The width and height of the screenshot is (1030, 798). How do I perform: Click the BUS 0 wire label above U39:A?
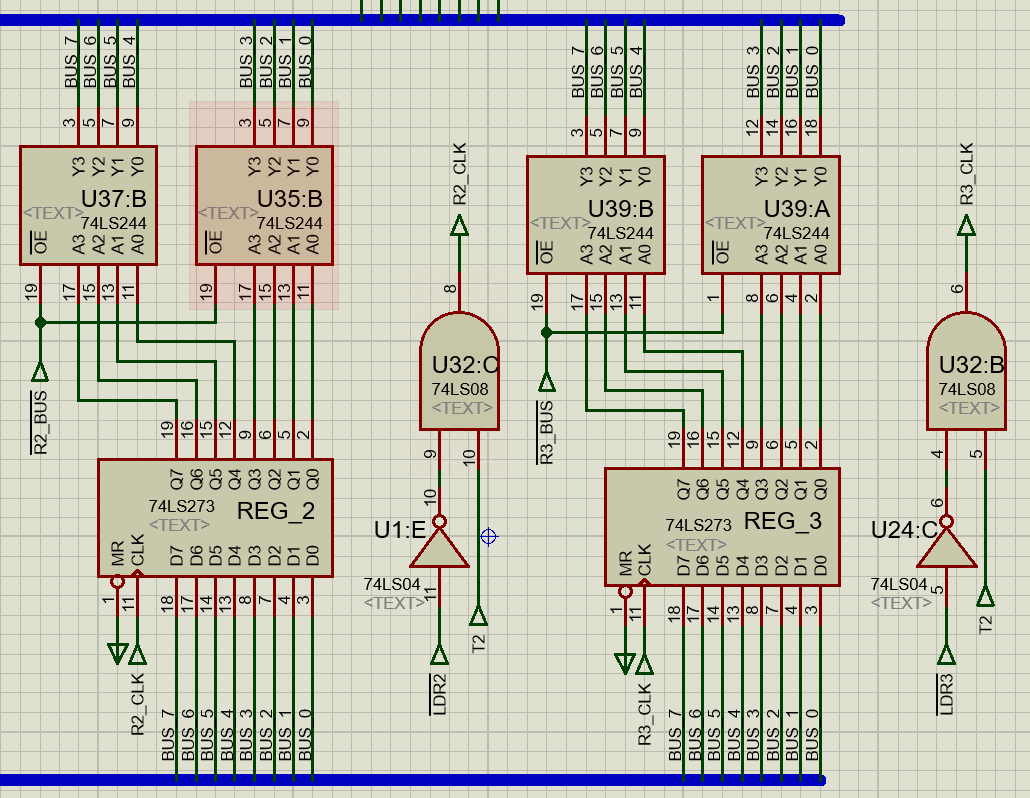click(812, 72)
